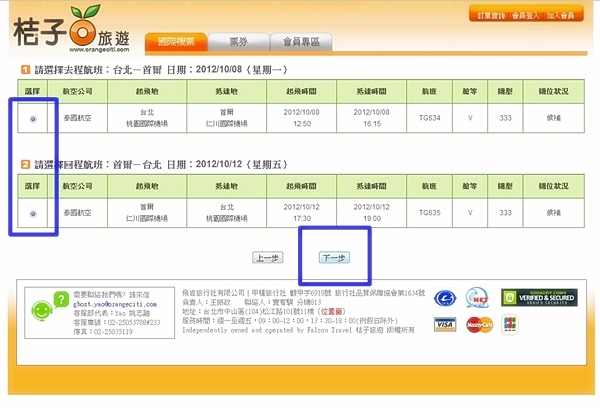Click the ghost.yao email link

pos(115,304)
